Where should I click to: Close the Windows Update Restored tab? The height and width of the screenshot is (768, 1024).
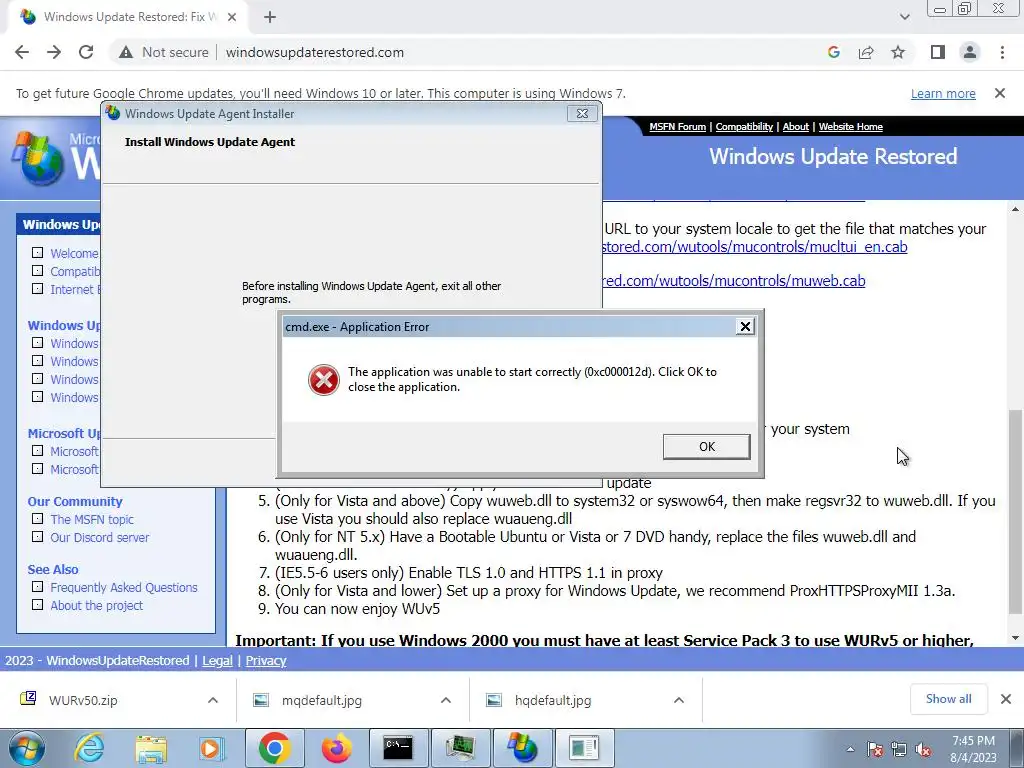(x=232, y=18)
